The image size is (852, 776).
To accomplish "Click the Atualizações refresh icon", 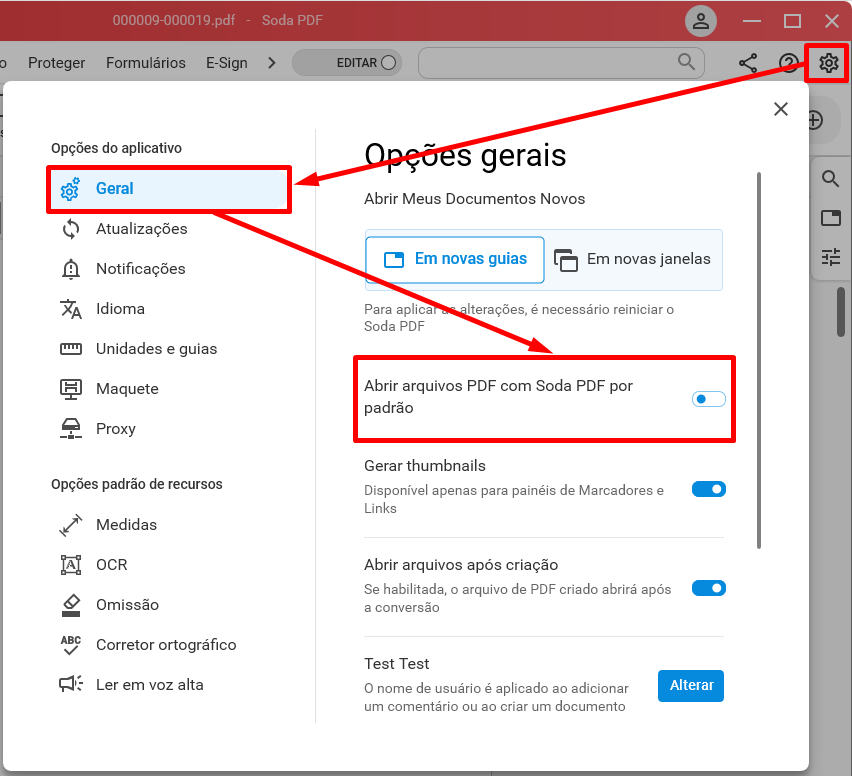I will [x=71, y=229].
